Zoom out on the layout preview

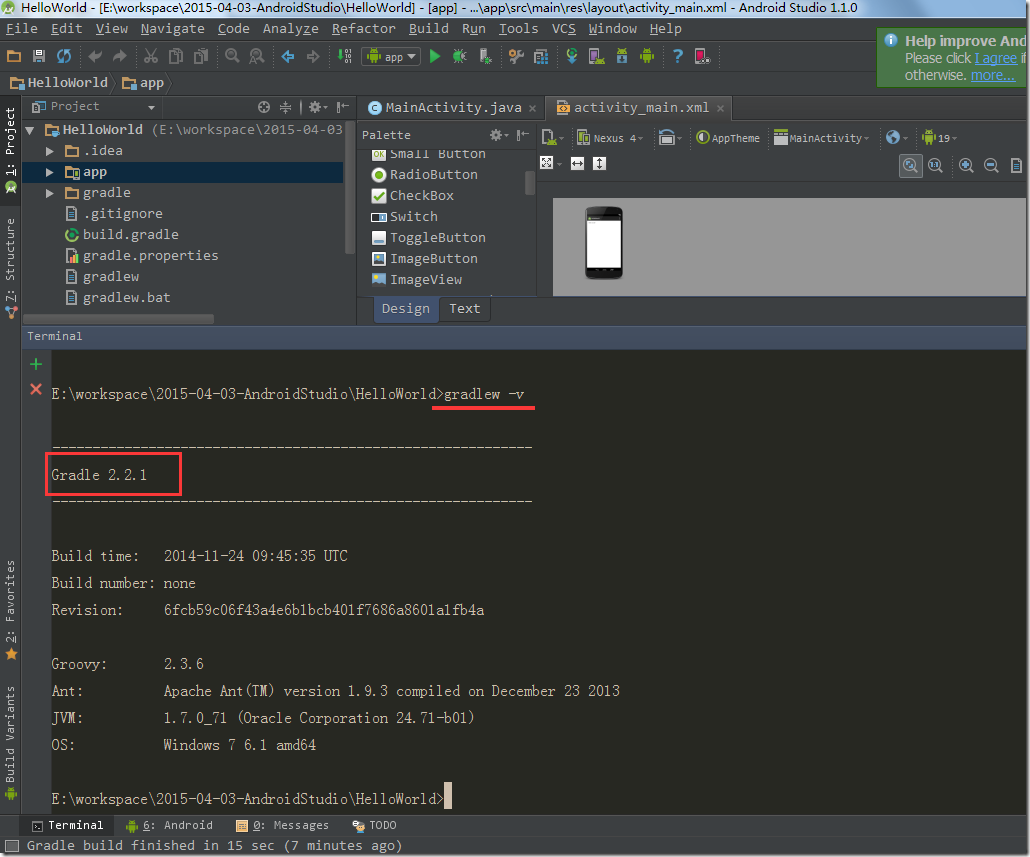point(991,165)
